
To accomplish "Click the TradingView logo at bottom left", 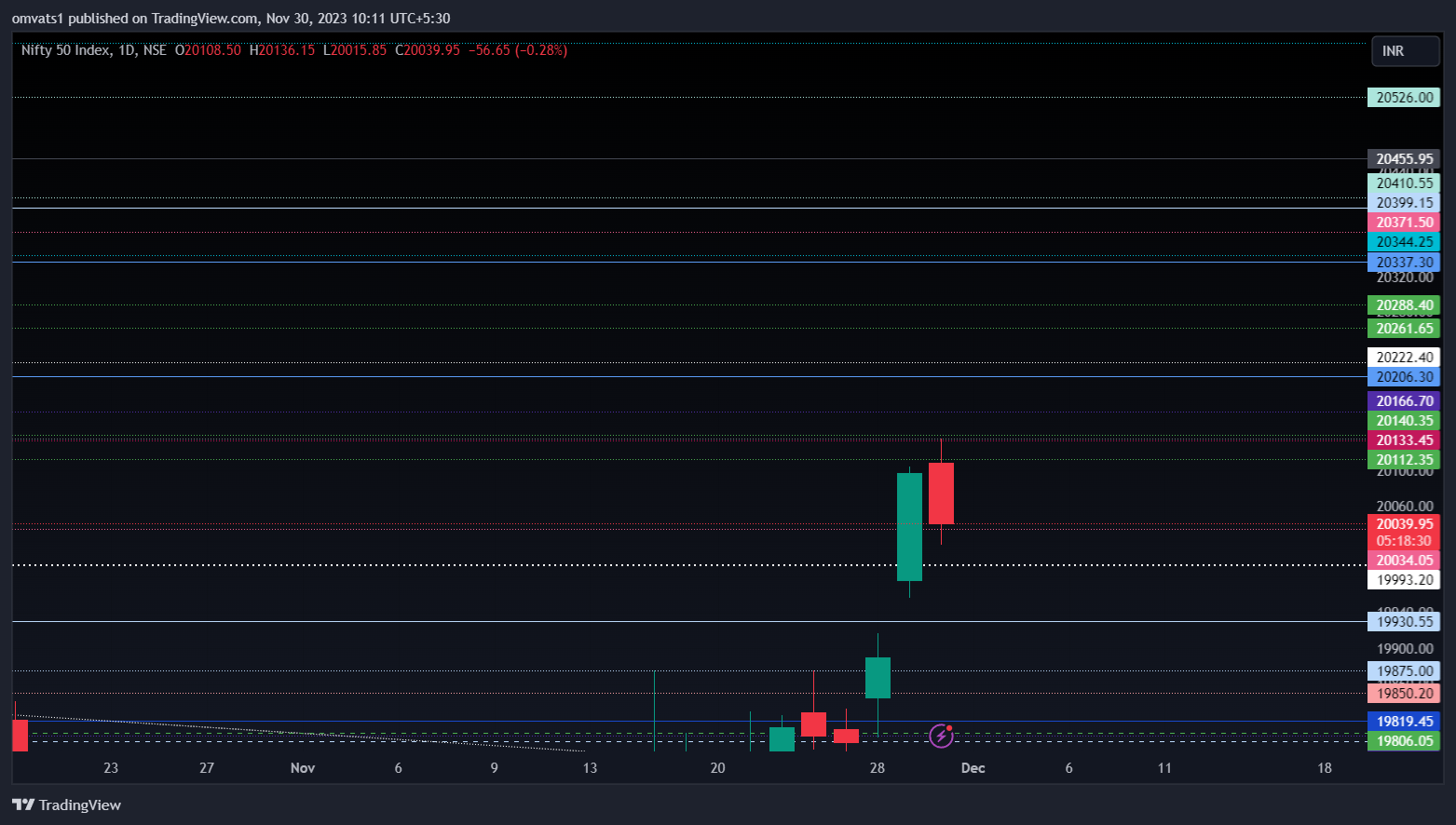I will pyautogui.click(x=66, y=805).
